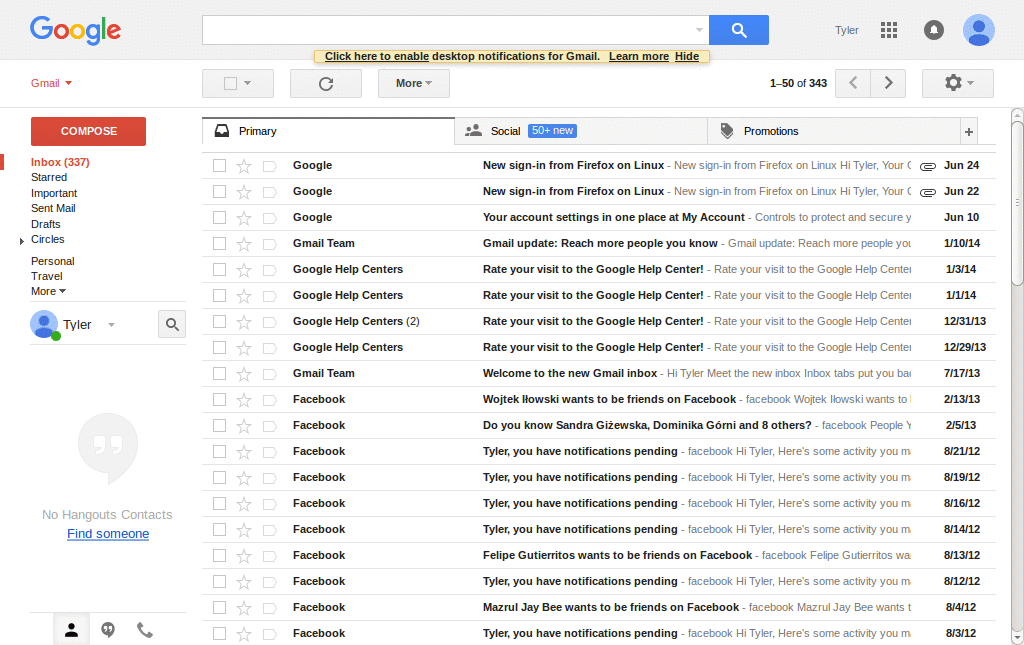The height and width of the screenshot is (645, 1024).
Task: Select the Hangouts phone call tab icon
Action: point(143,629)
